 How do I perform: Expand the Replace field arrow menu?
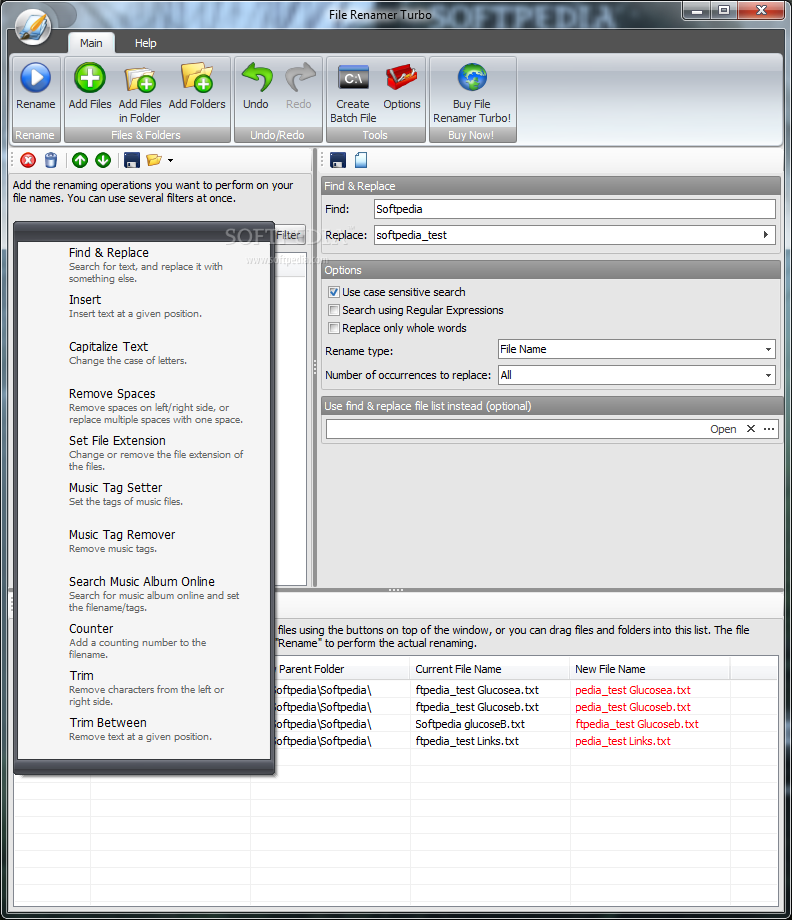pyautogui.click(x=766, y=235)
